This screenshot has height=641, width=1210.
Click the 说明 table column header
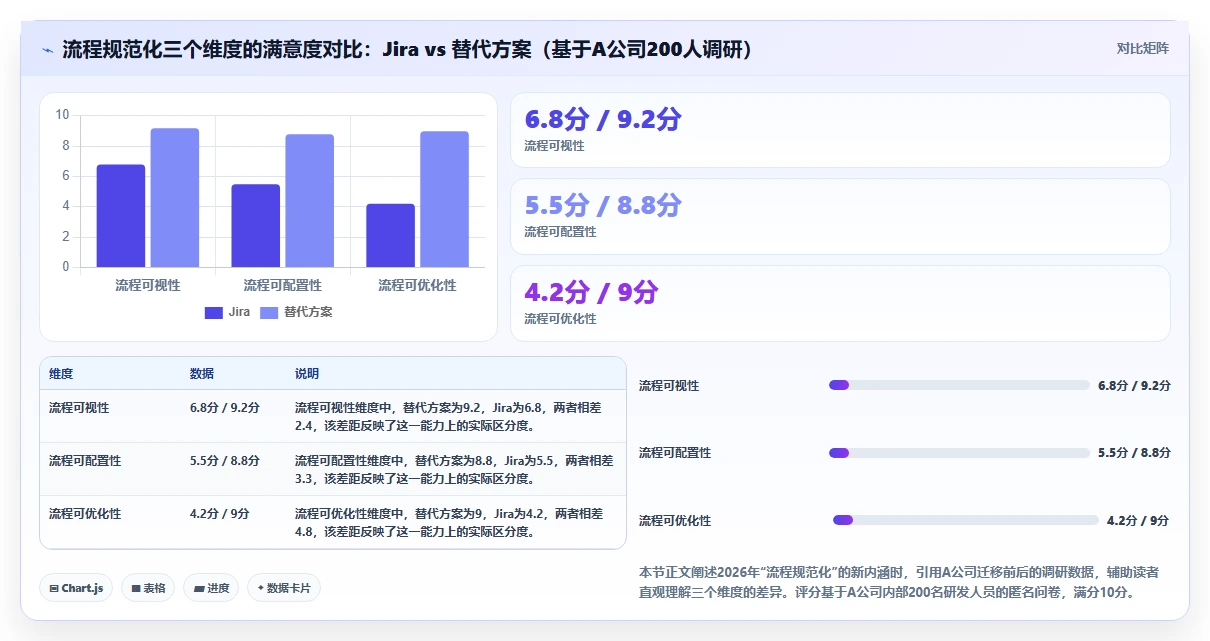307,374
